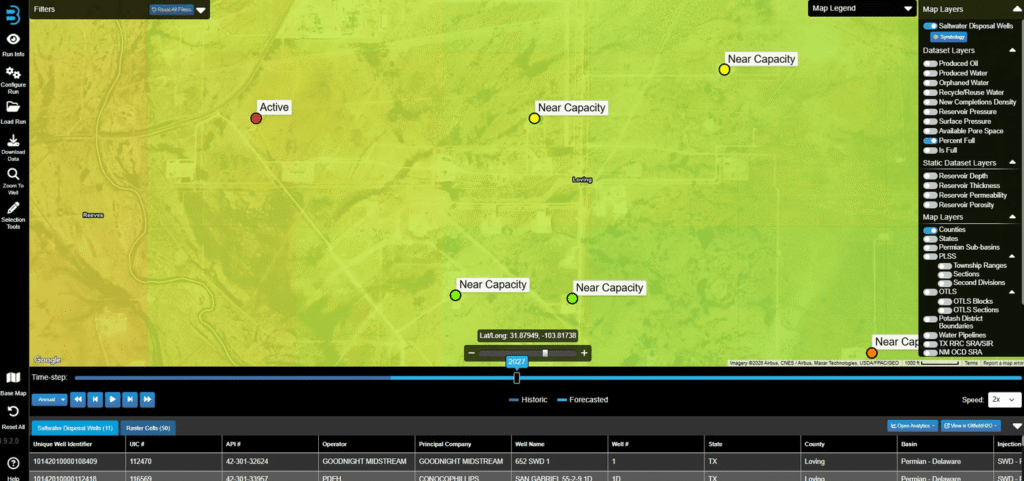The image size is (1024, 481).
Task: Open Load Run folder icon
Action: coord(14,107)
